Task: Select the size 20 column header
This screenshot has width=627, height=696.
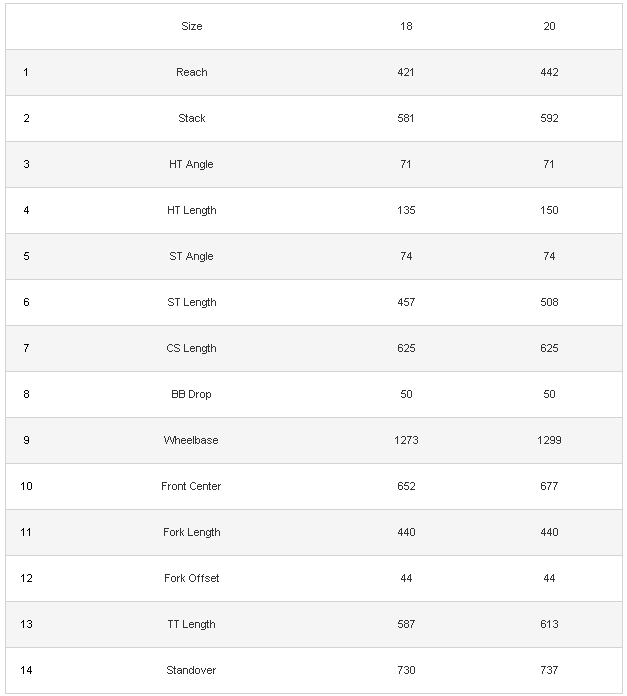Action: [x=549, y=26]
